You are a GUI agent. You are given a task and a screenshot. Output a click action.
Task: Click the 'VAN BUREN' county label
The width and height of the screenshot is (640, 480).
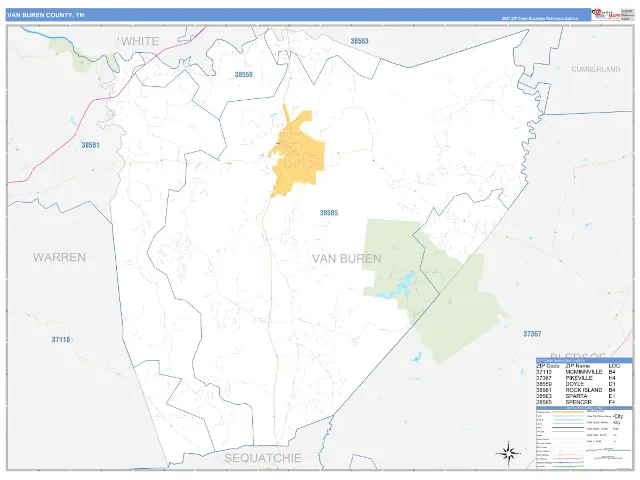pos(347,258)
